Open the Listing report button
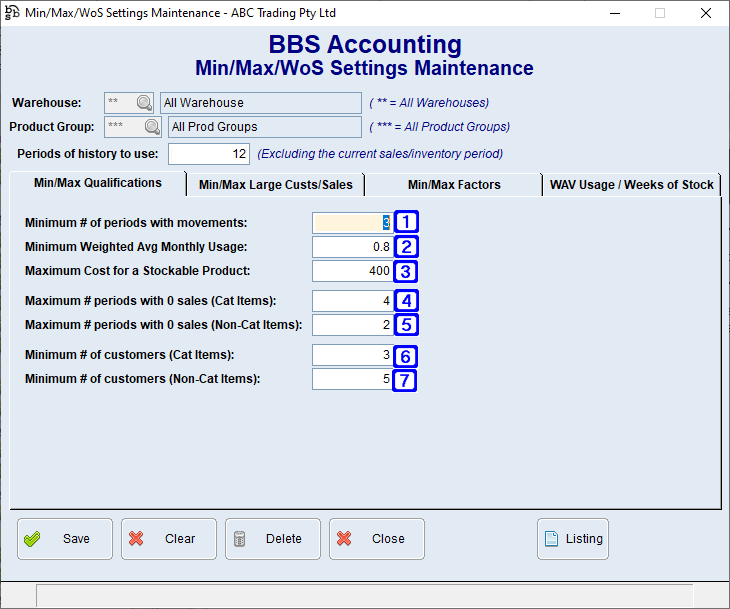The image size is (730, 609). coord(573,539)
